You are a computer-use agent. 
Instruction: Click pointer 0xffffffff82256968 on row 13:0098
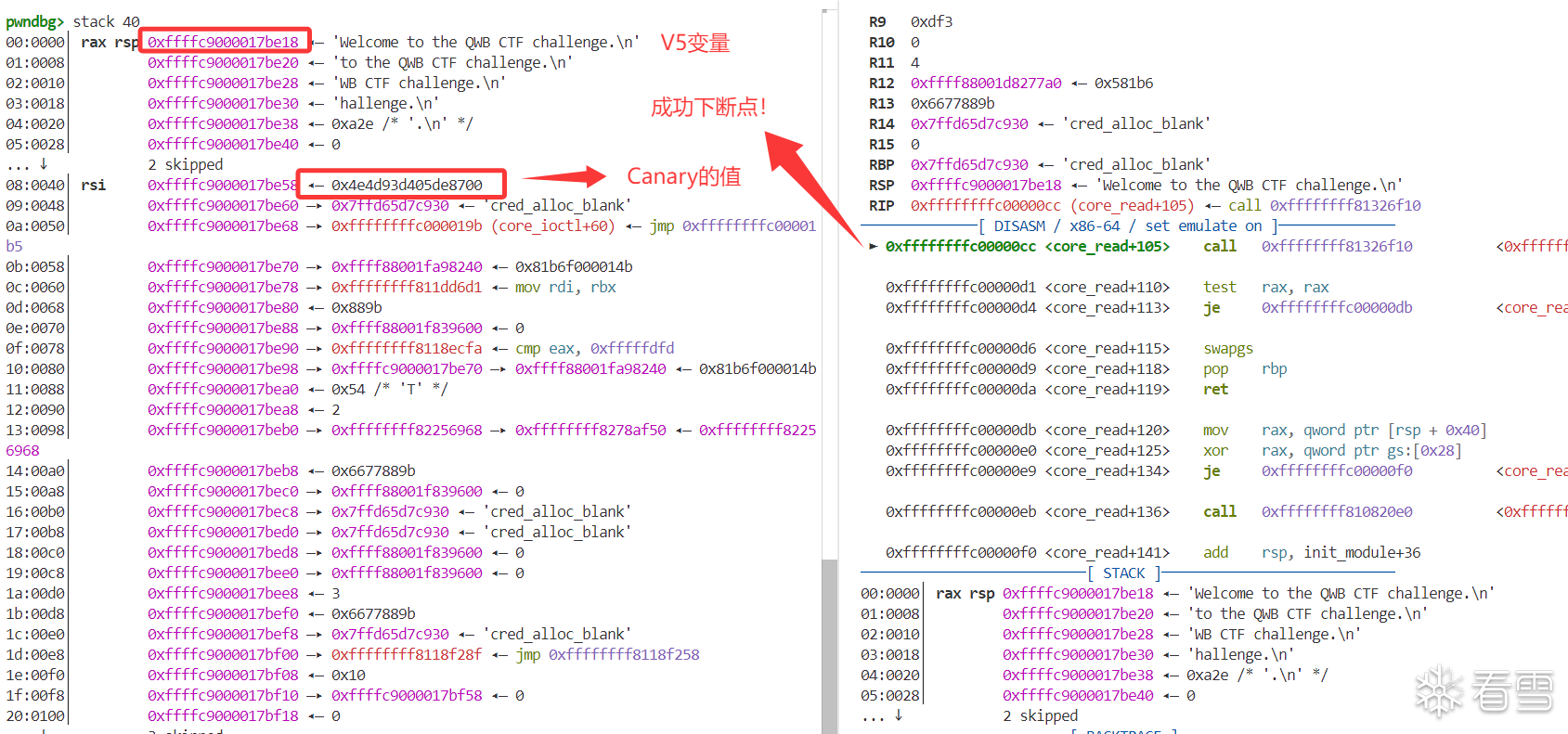point(407,430)
